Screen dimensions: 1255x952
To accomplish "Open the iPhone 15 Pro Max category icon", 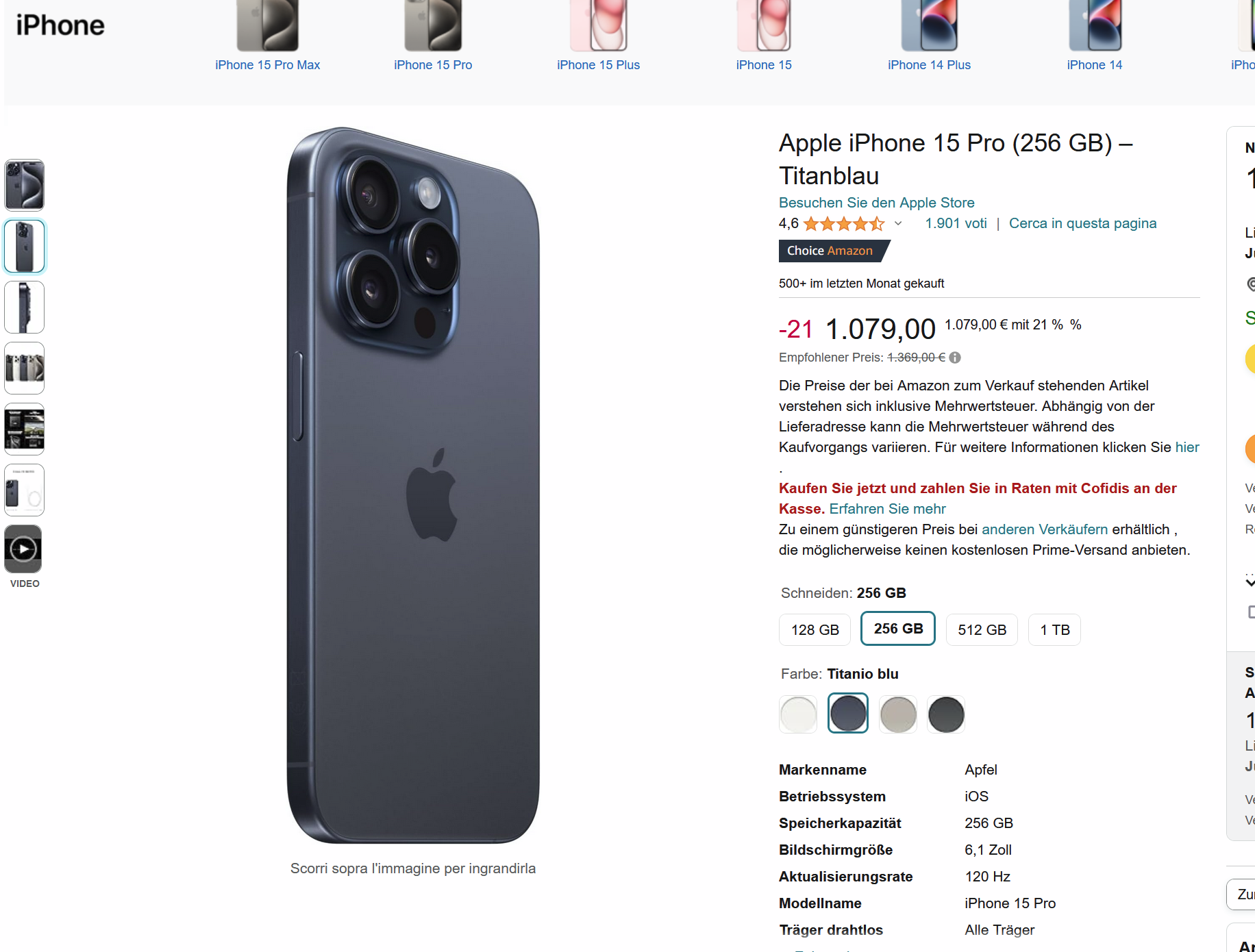I will coord(267,26).
